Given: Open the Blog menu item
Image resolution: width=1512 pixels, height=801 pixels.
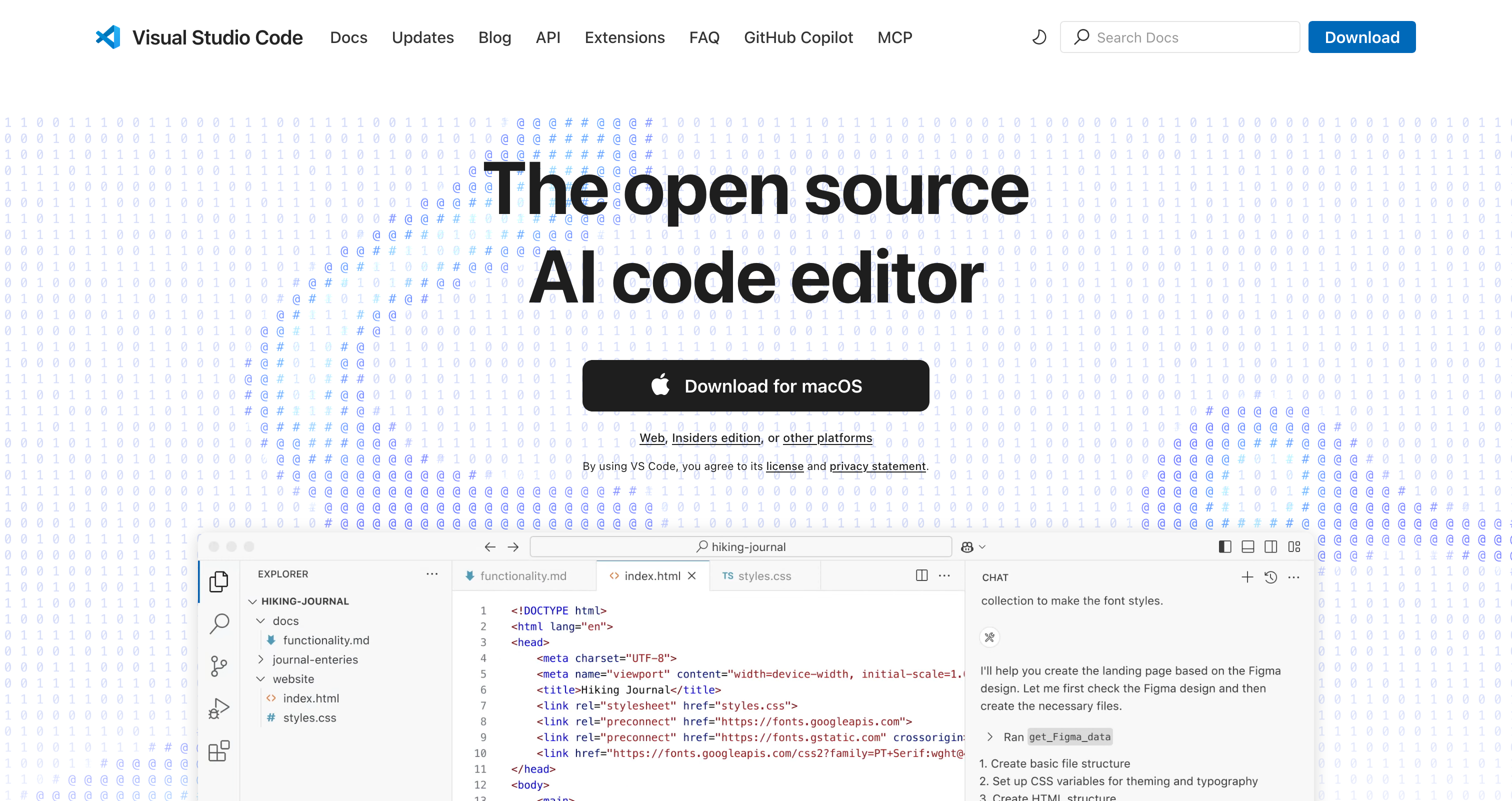Looking at the screenshot, I should point(494,37).
